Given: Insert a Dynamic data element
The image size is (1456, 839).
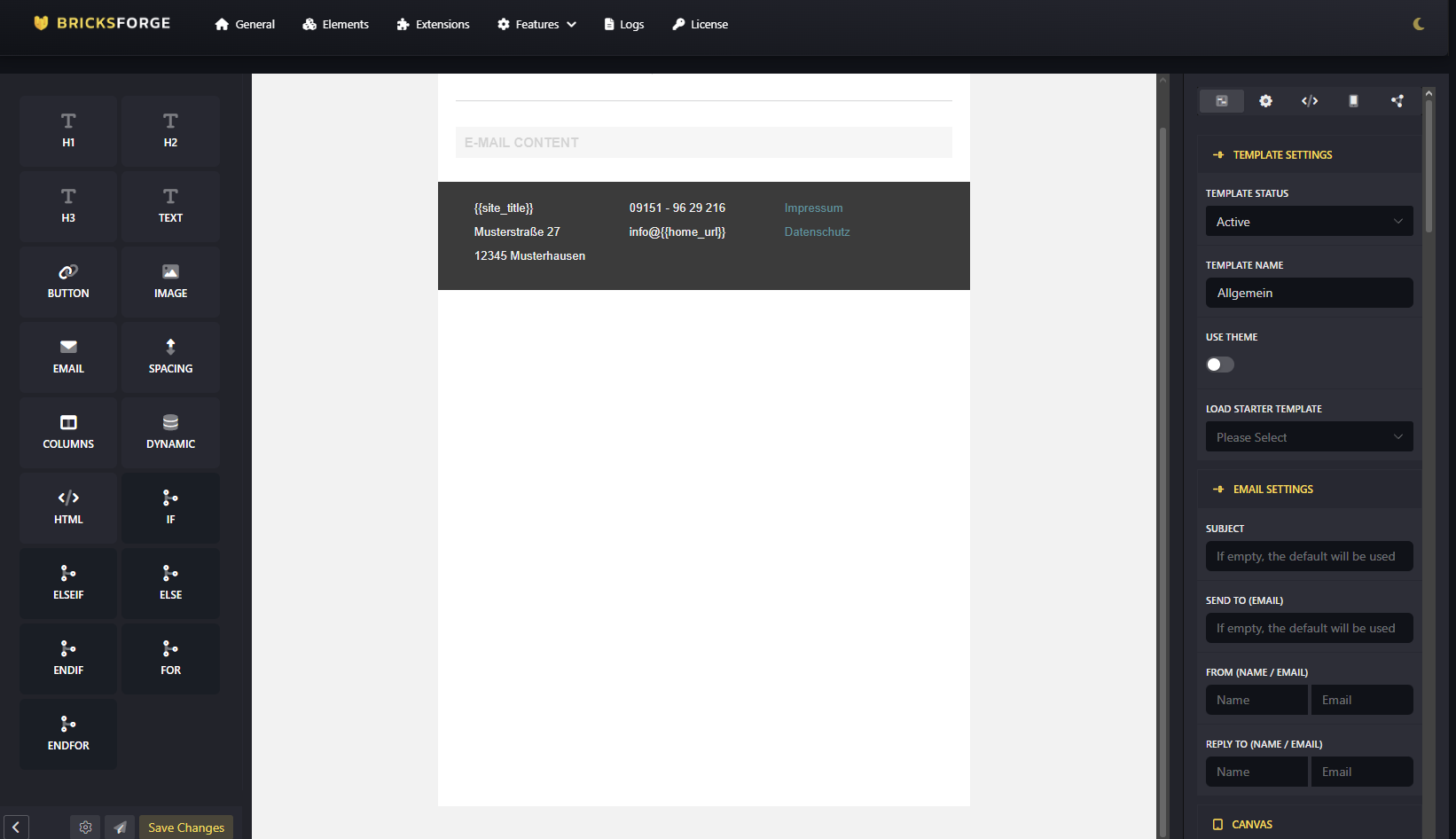Looking at the screenshot, I should [170, 432].
